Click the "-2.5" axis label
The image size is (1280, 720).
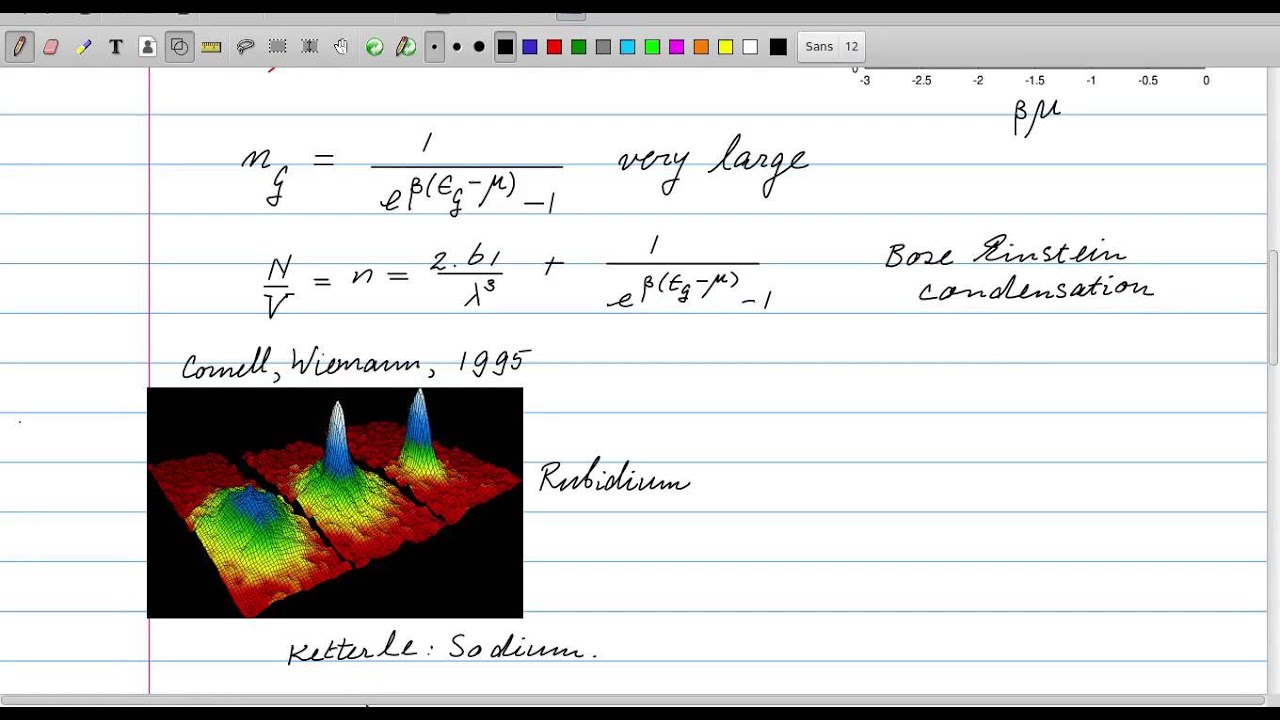click(921, 81)
